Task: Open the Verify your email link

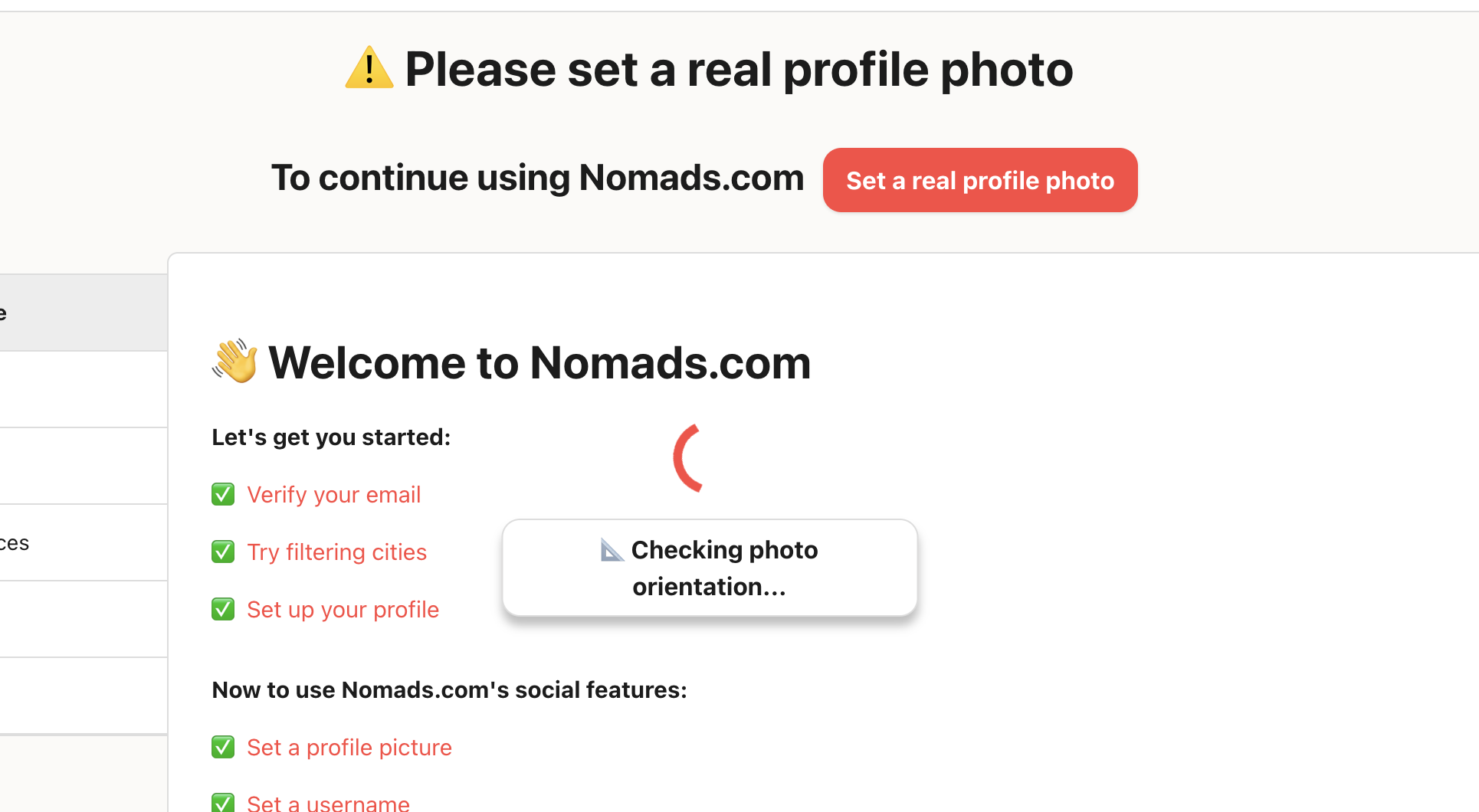Action: point(333,495)
